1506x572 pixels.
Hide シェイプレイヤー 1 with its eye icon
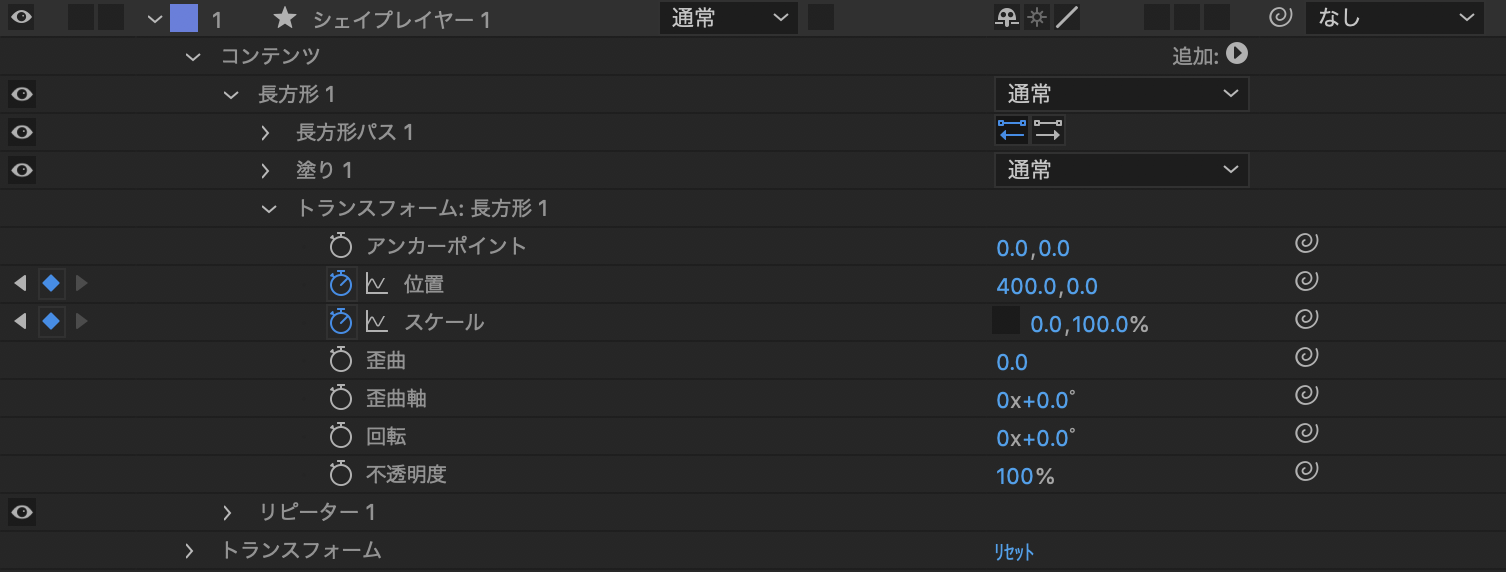(21, 17)
